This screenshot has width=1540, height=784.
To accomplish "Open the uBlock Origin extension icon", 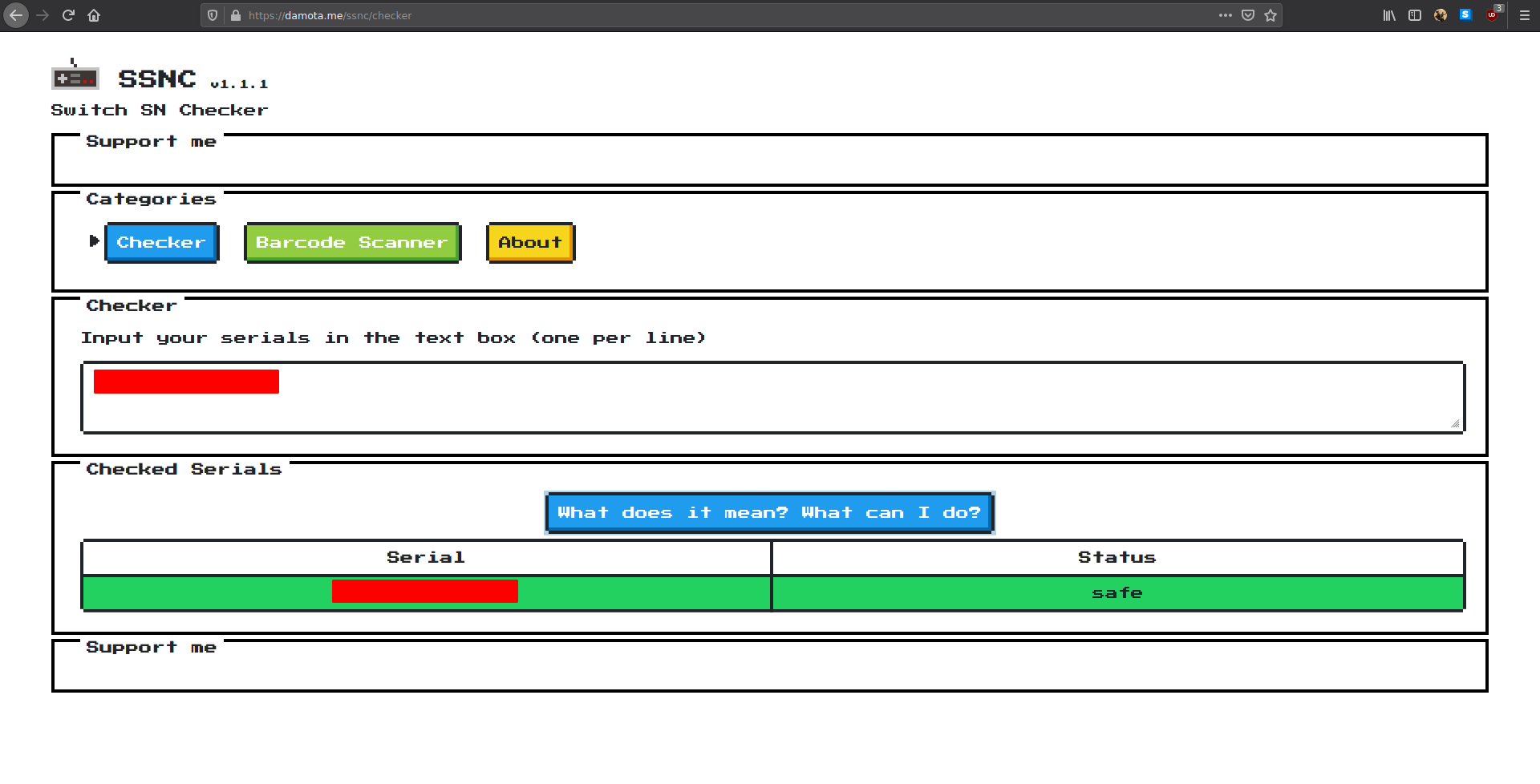I will pos(1492,15).
